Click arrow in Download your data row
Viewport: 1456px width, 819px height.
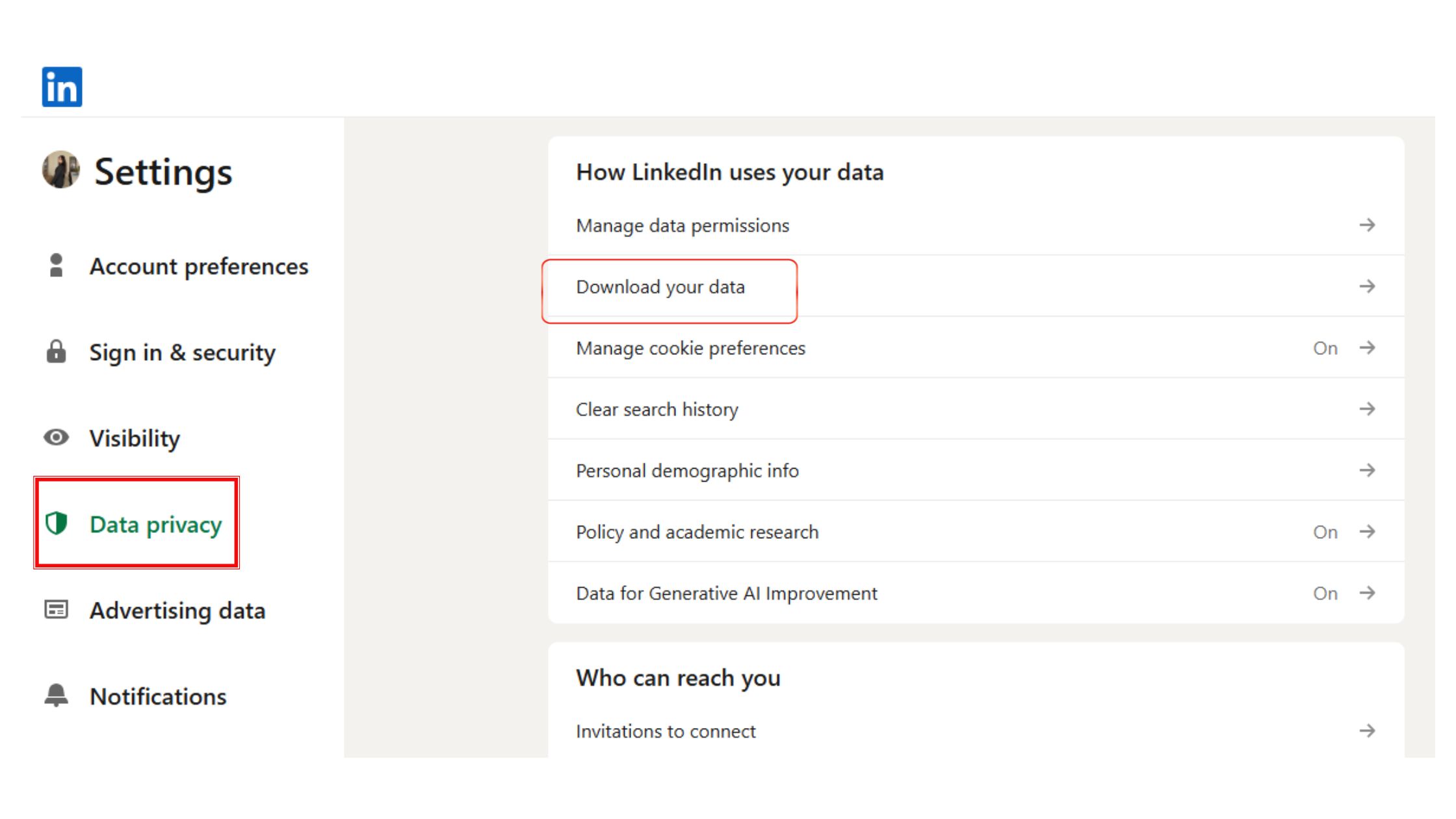point(1367,286)
